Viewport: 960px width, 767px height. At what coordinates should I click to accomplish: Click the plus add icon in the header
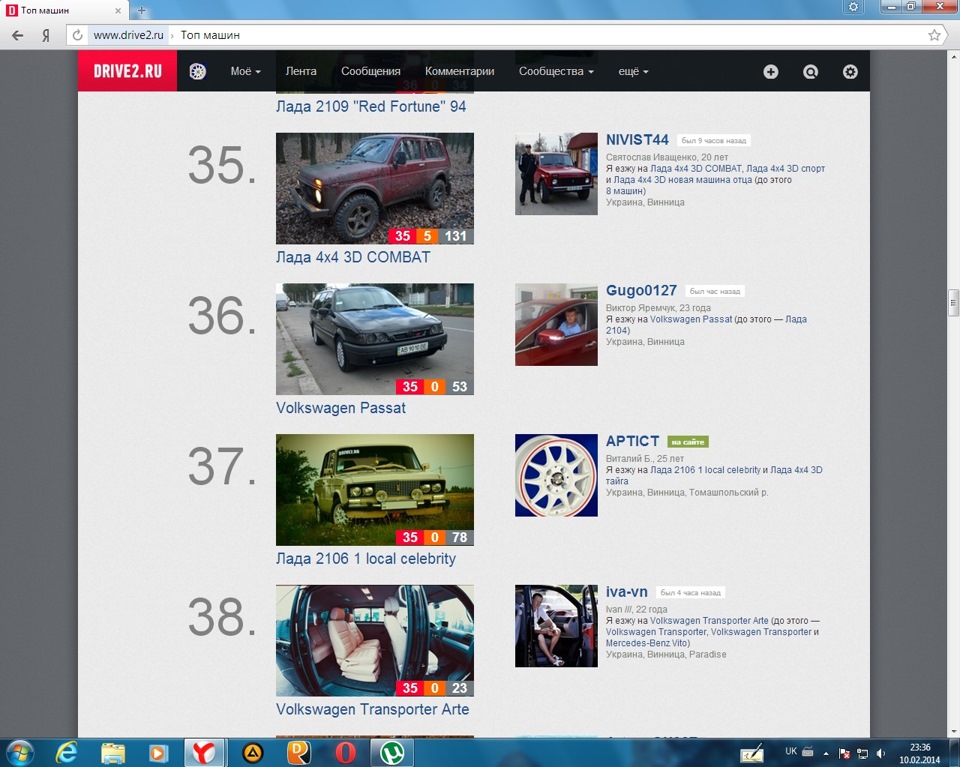pos(771,72)
